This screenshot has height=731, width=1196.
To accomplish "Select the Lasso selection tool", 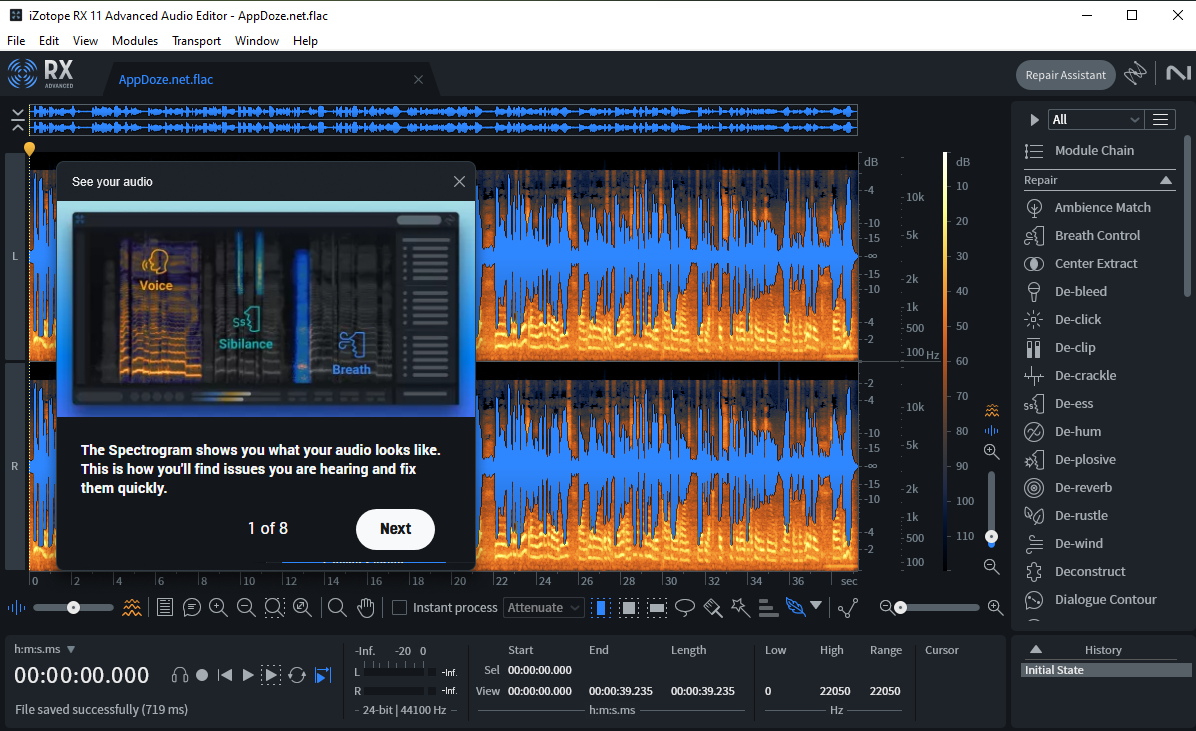I will 685,607.
